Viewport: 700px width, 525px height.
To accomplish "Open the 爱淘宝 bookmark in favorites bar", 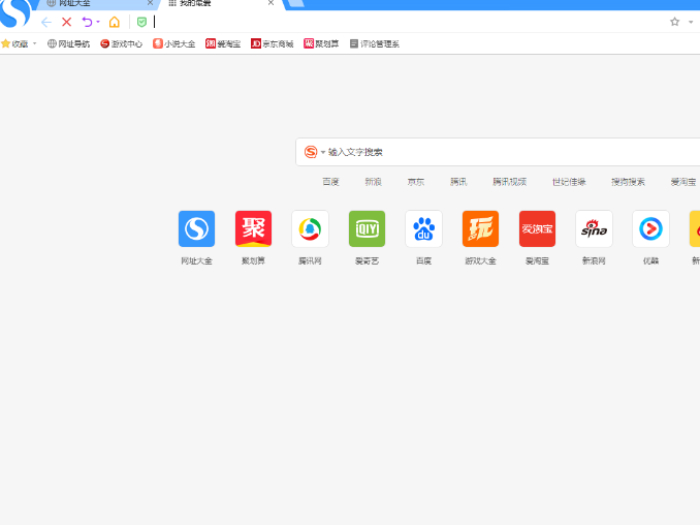I will click(x=223, y=44).
